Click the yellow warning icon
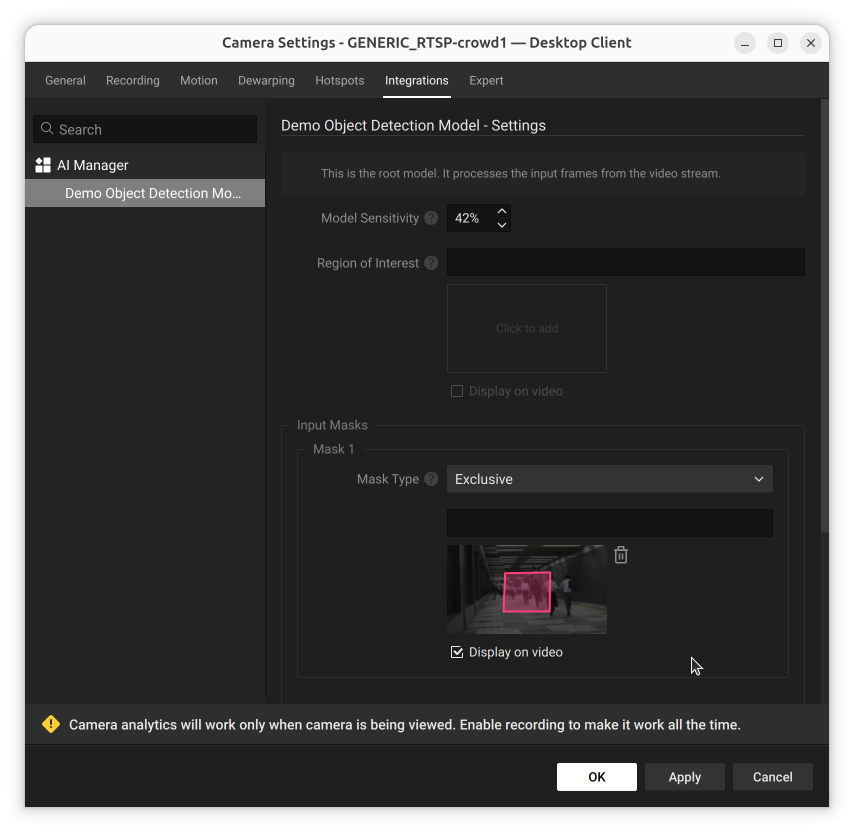This screenshot has height=832, width=854. (x=51, y=724)
